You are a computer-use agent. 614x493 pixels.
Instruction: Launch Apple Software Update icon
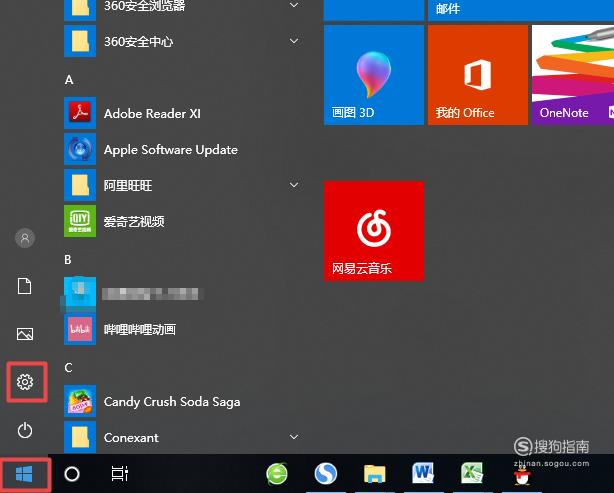[80, 149]
